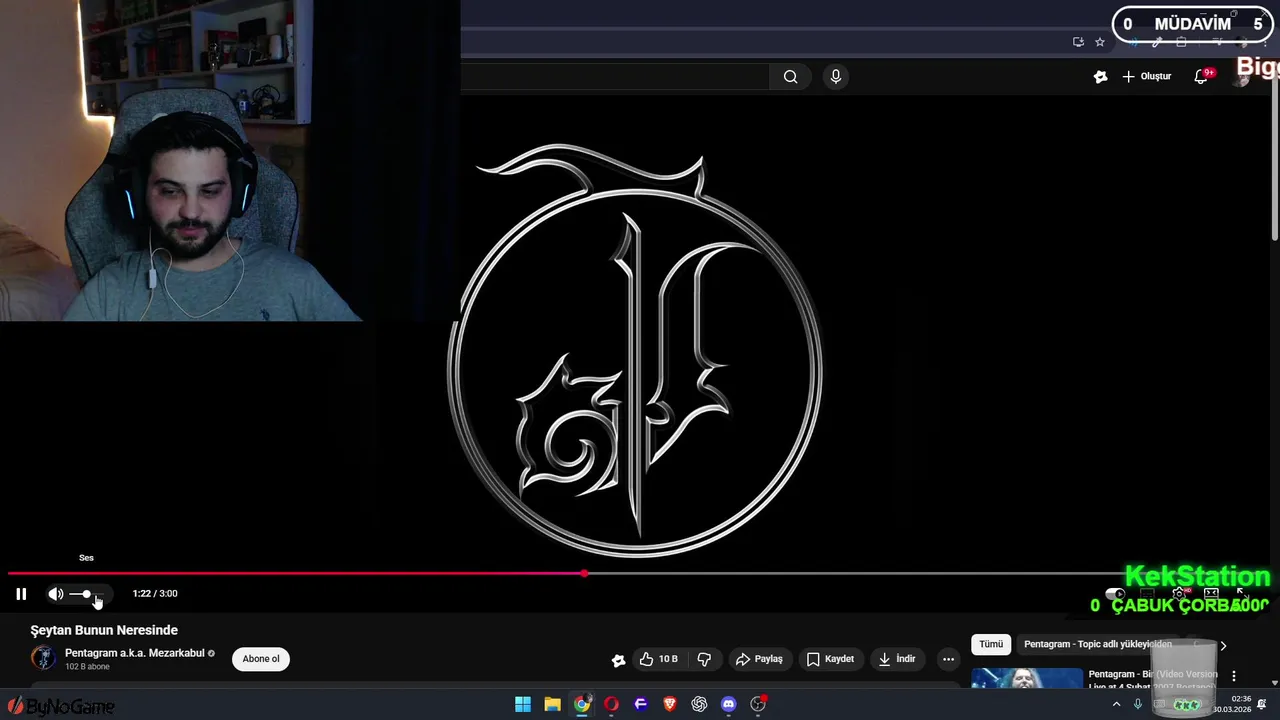This screenshot has height=720, width=1280.
Task: Click the install app icon in address bar
Action: click(x=1078, y=42)
